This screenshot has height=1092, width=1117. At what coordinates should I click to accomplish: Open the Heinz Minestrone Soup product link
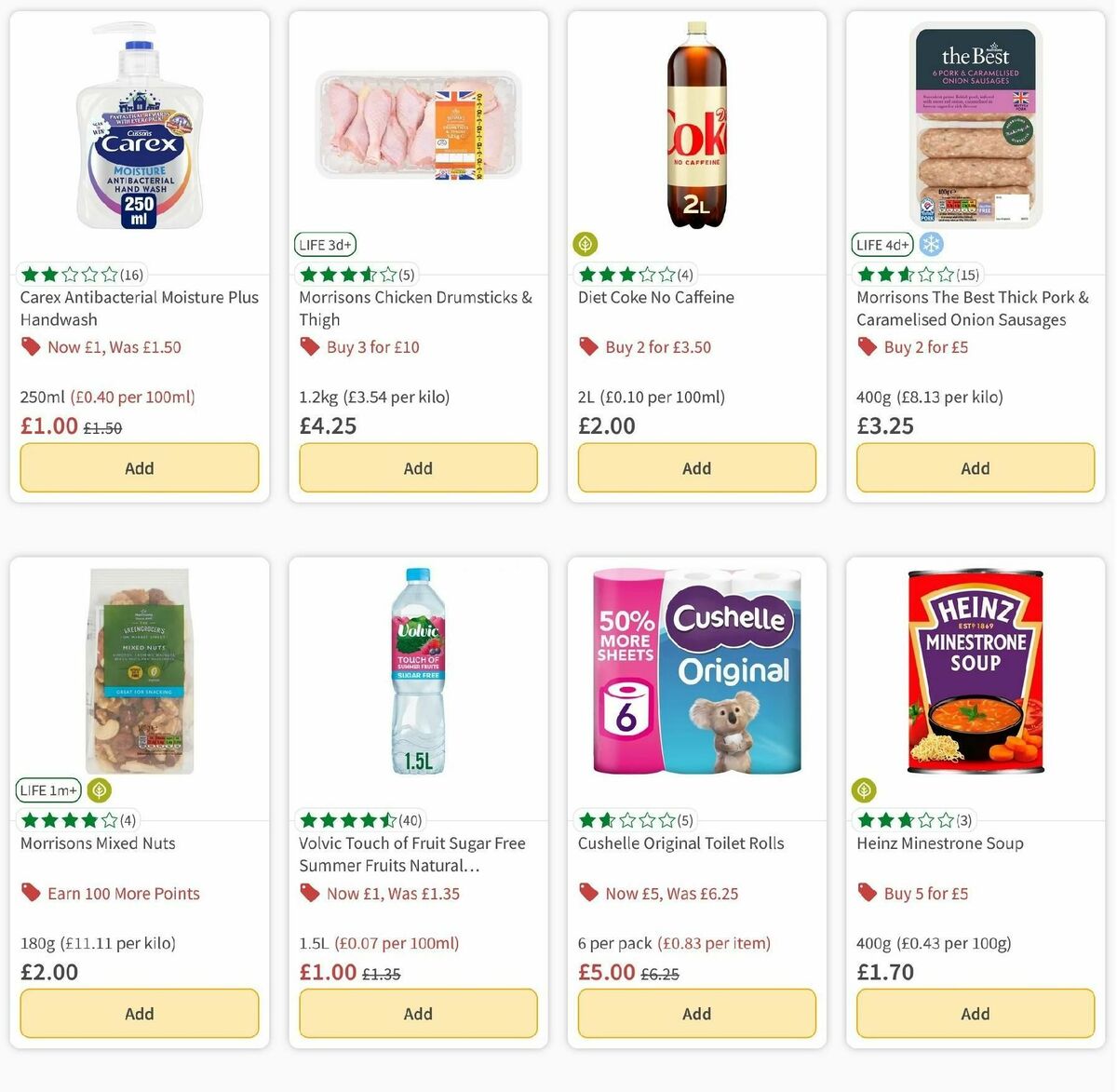(939, 843)
